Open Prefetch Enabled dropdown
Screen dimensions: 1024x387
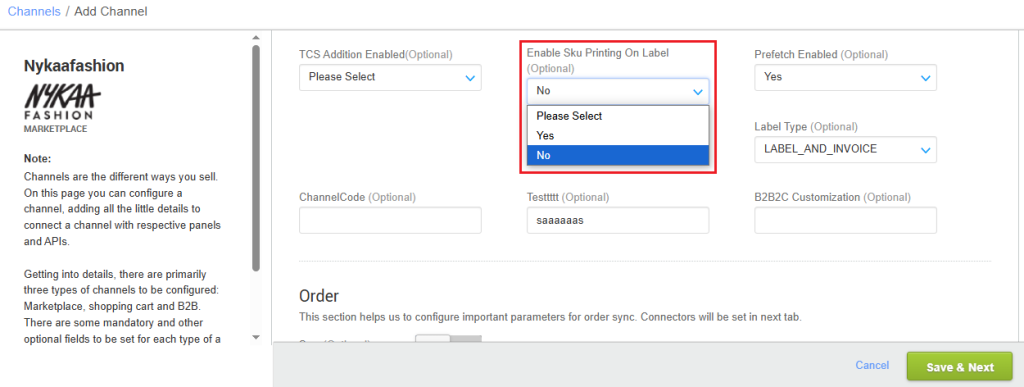pyautogui.click(x=845, y=77)
